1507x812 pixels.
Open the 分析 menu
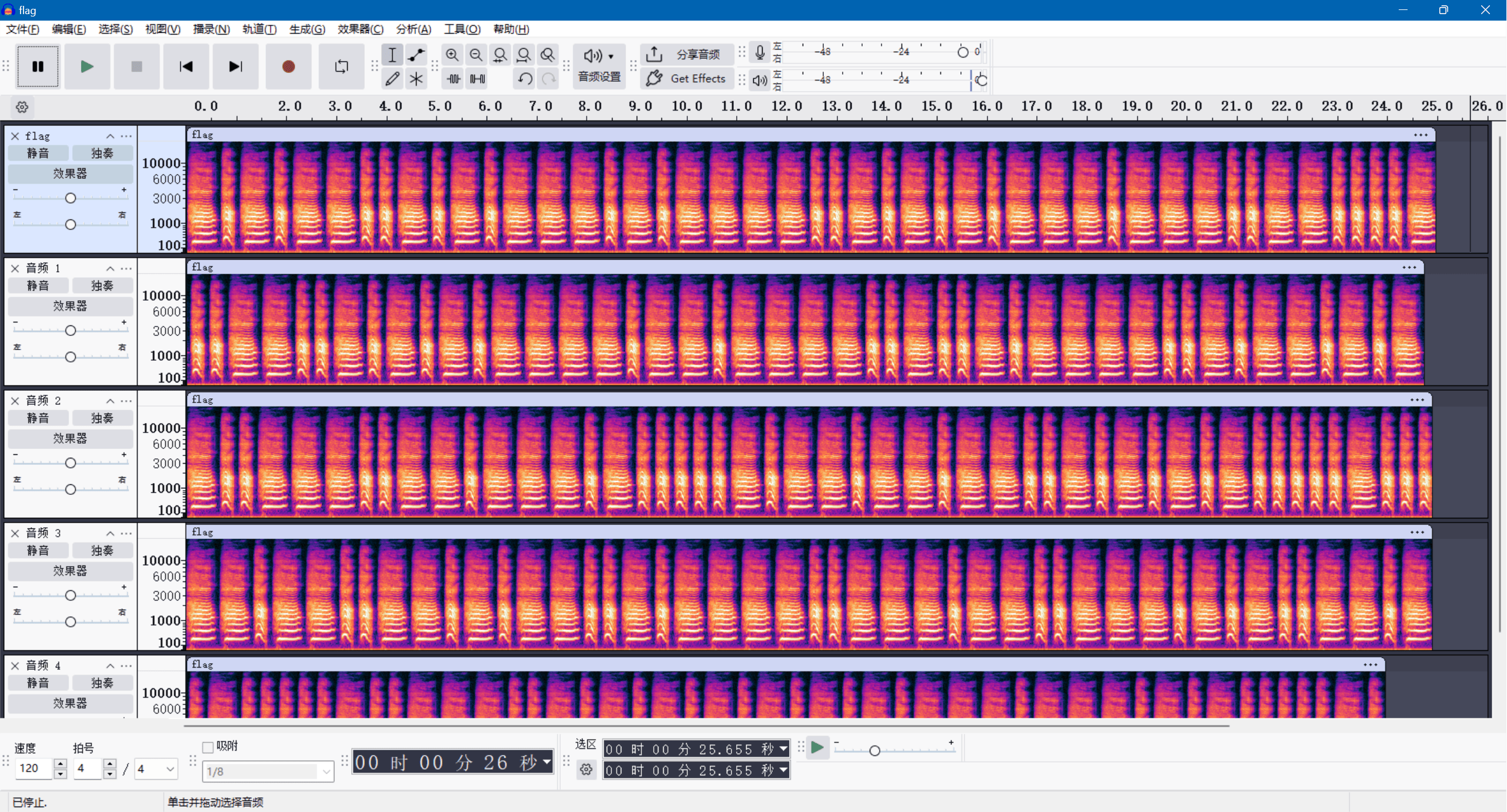[x=413, y=29]
